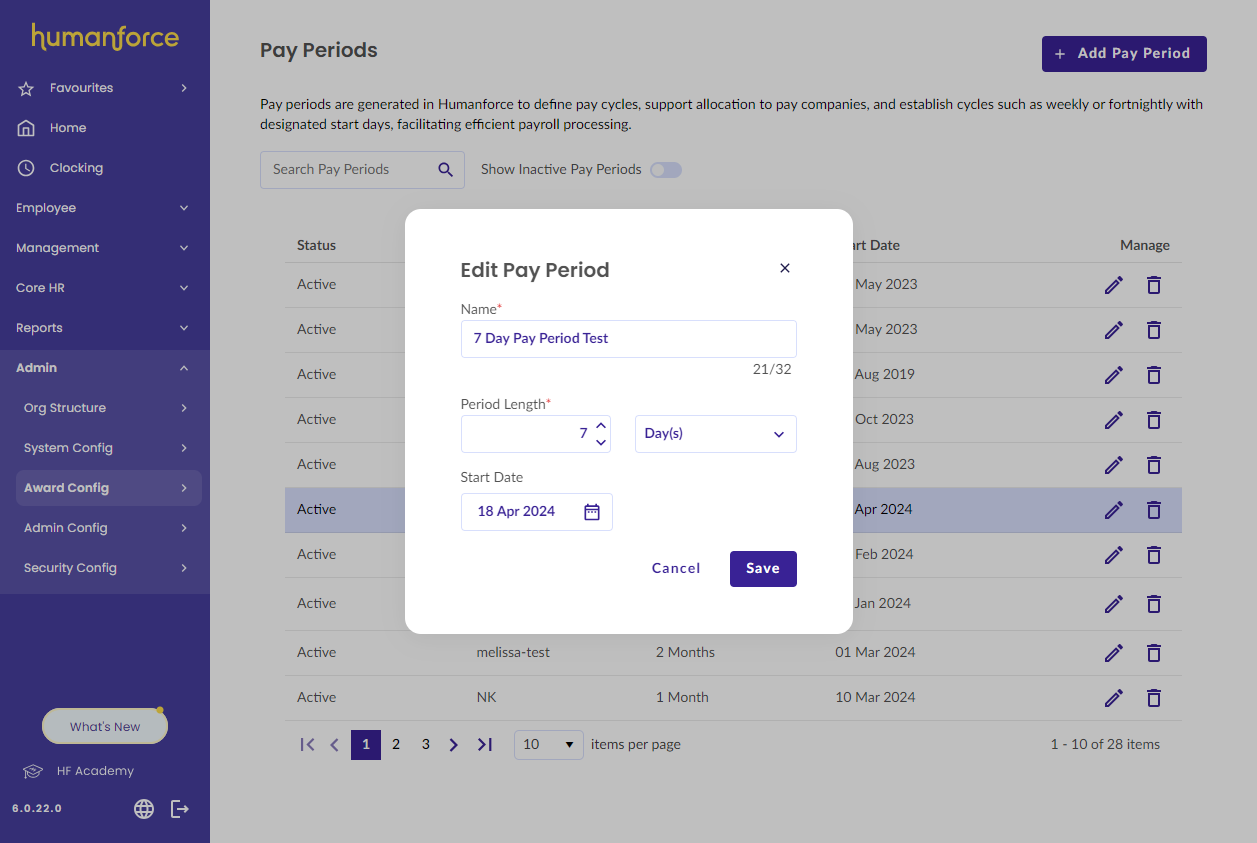The height and width of the screenshot is (843, 1257).
Task: Cancel editing the pay period
Action: (x=676, y=569)
